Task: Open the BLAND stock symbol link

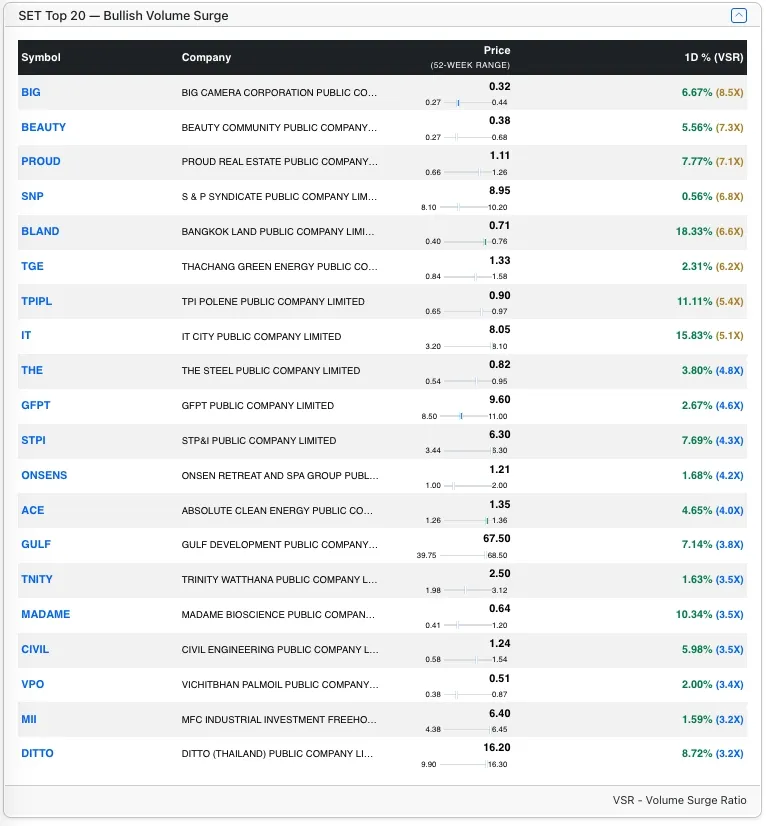Action: pyautogui.click(x=40, y=231)
